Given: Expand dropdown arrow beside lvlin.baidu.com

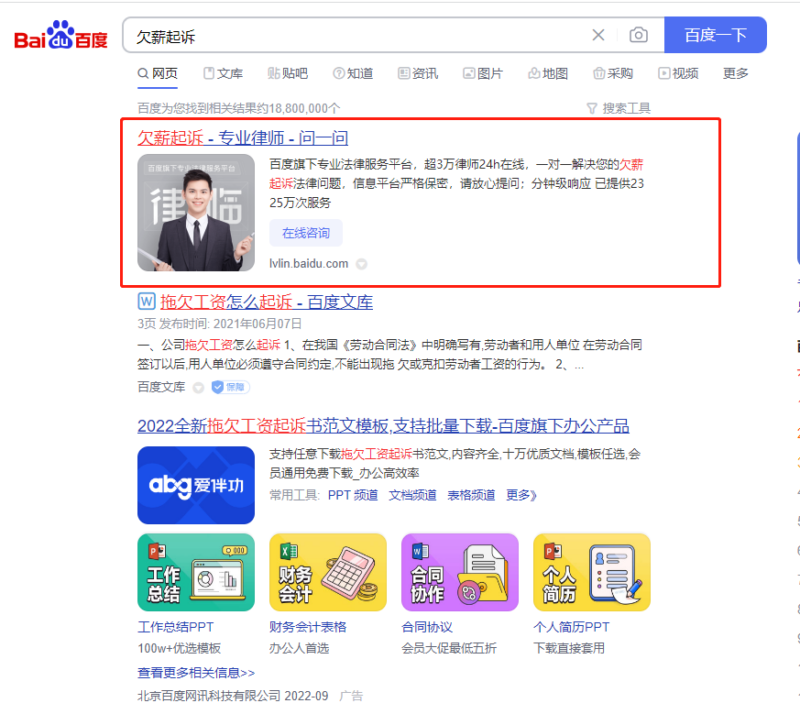Looking at the screenshot, I should coord(361,264).
